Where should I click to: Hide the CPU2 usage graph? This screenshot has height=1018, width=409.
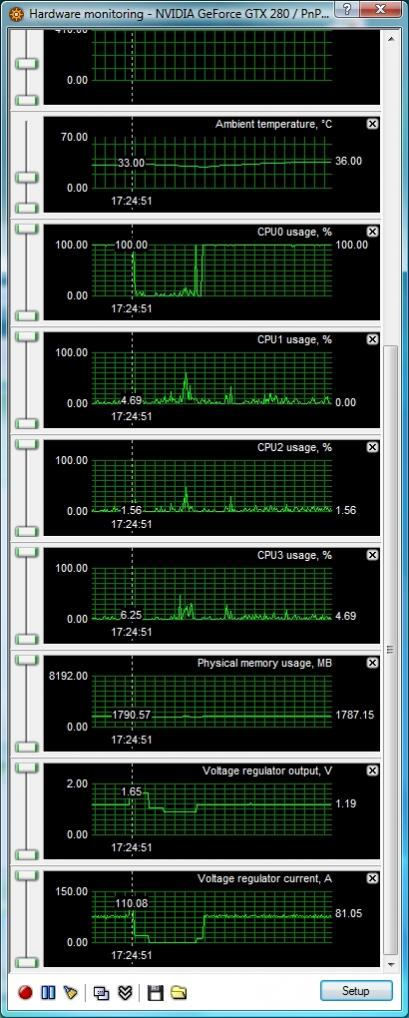[x=372, y=447]
